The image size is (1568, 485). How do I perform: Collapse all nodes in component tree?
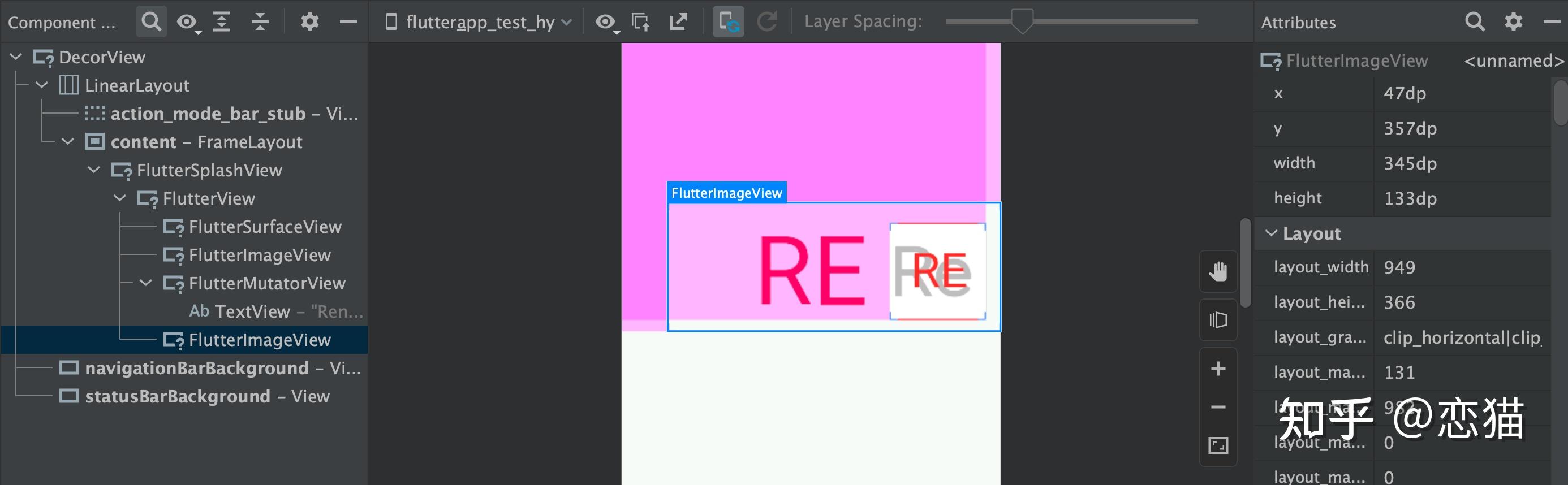coord(261,22)
